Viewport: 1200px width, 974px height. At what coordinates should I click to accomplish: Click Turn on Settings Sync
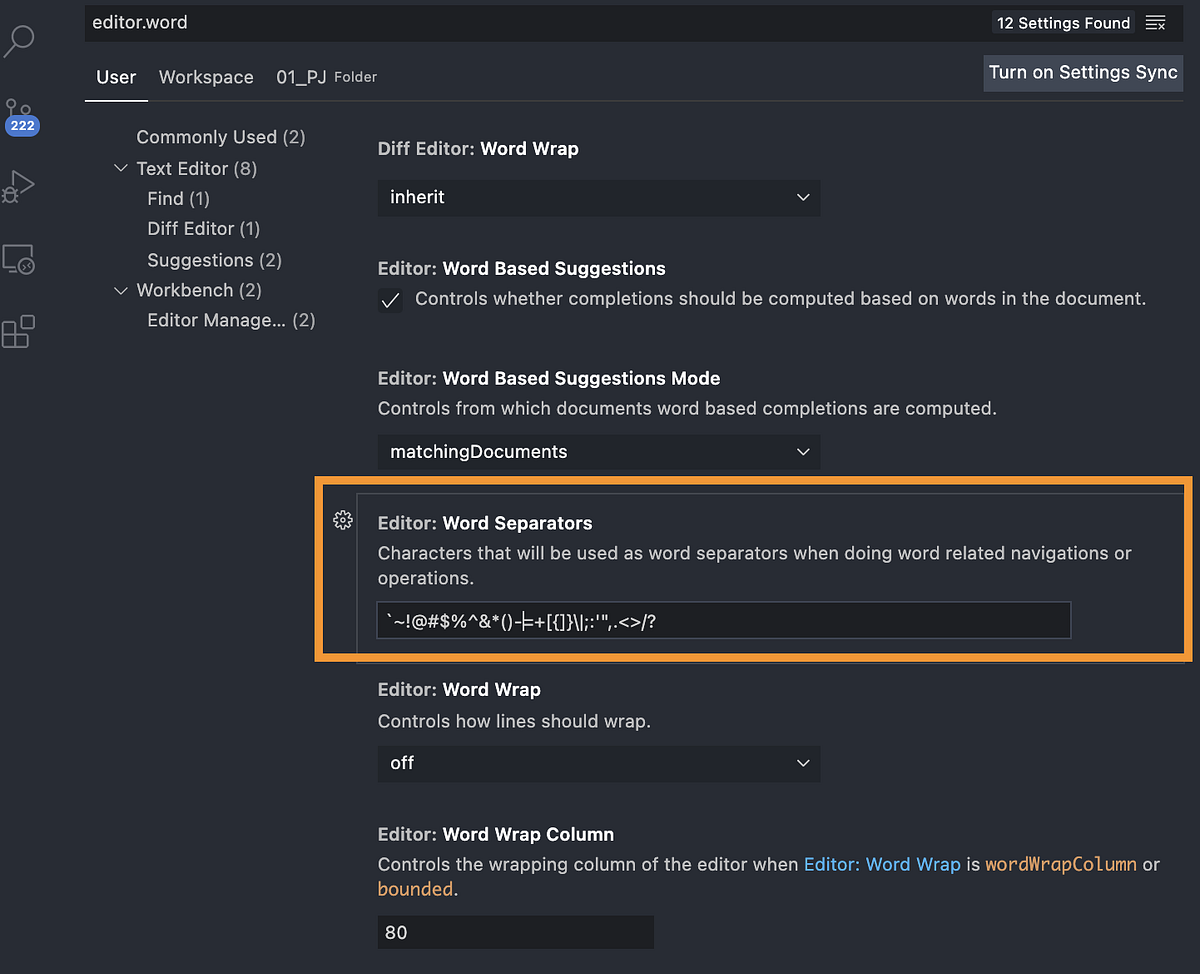point(1083,73)
